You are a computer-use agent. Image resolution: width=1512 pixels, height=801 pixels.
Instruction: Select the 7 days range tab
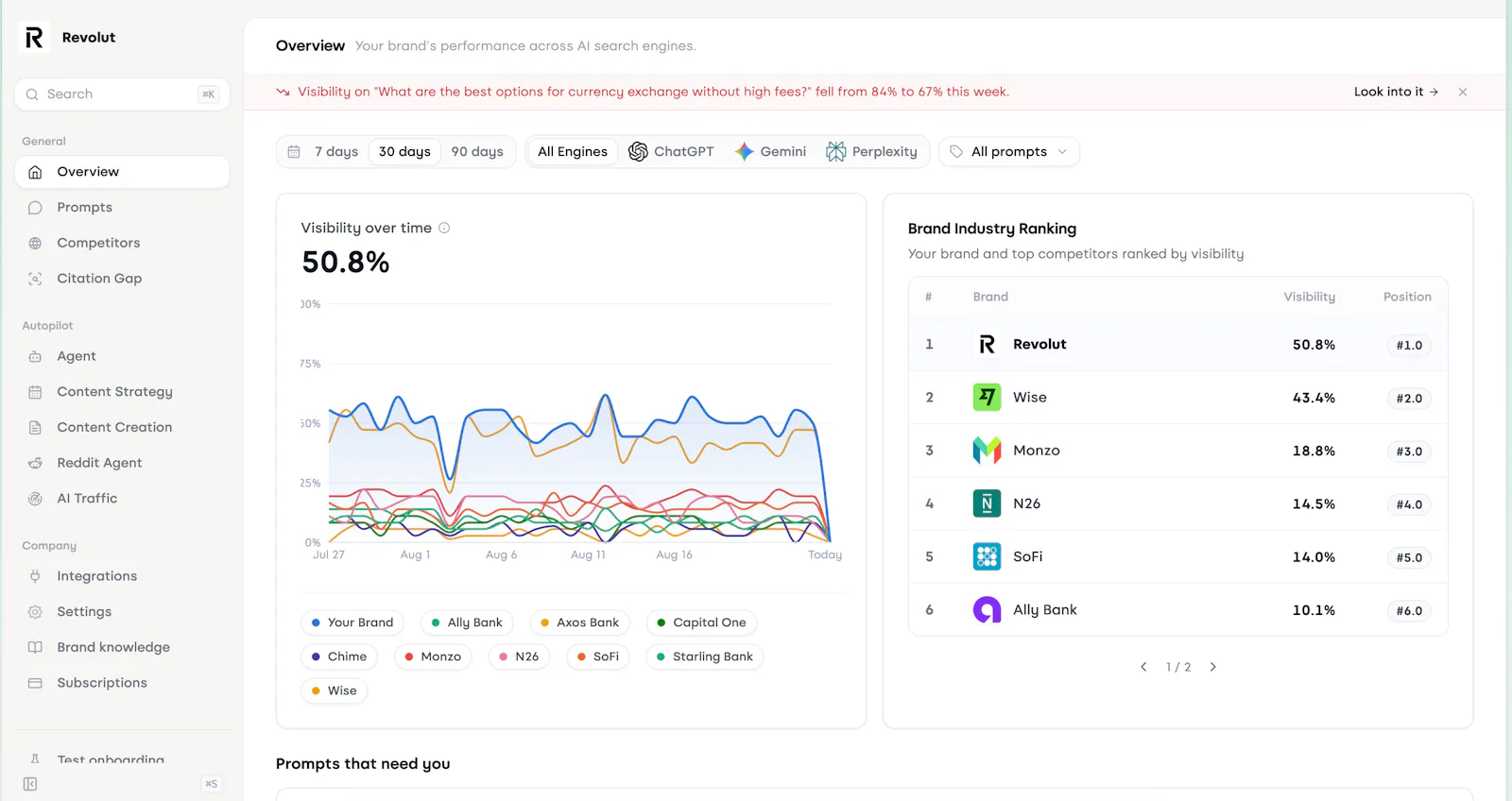pos(336,152)
